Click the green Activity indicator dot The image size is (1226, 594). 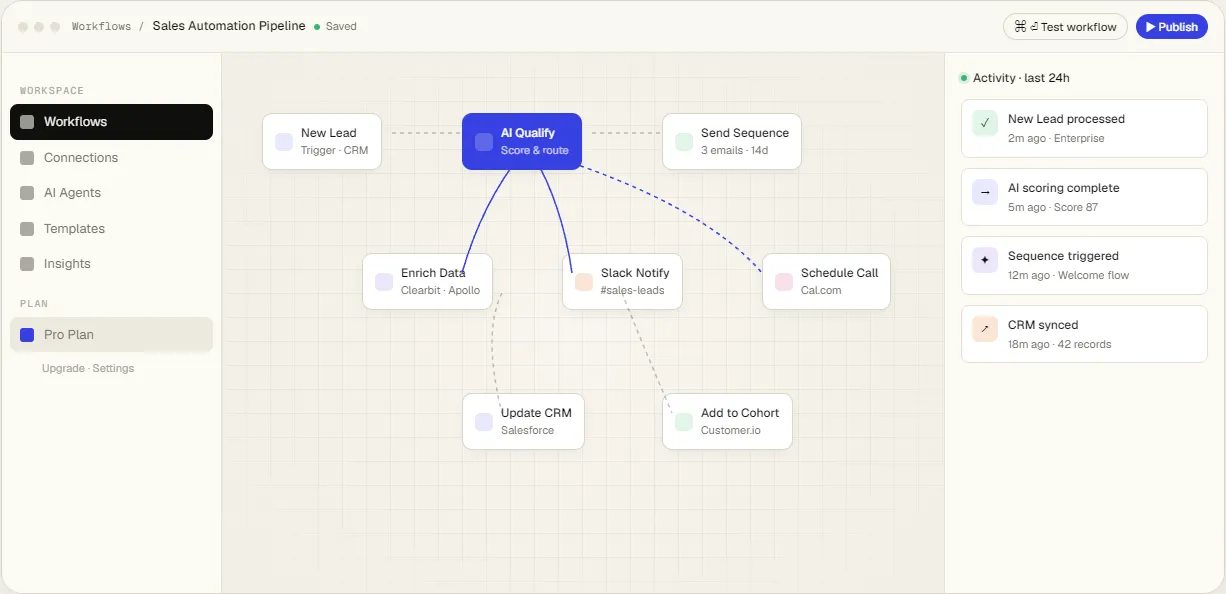pos(964,78)
